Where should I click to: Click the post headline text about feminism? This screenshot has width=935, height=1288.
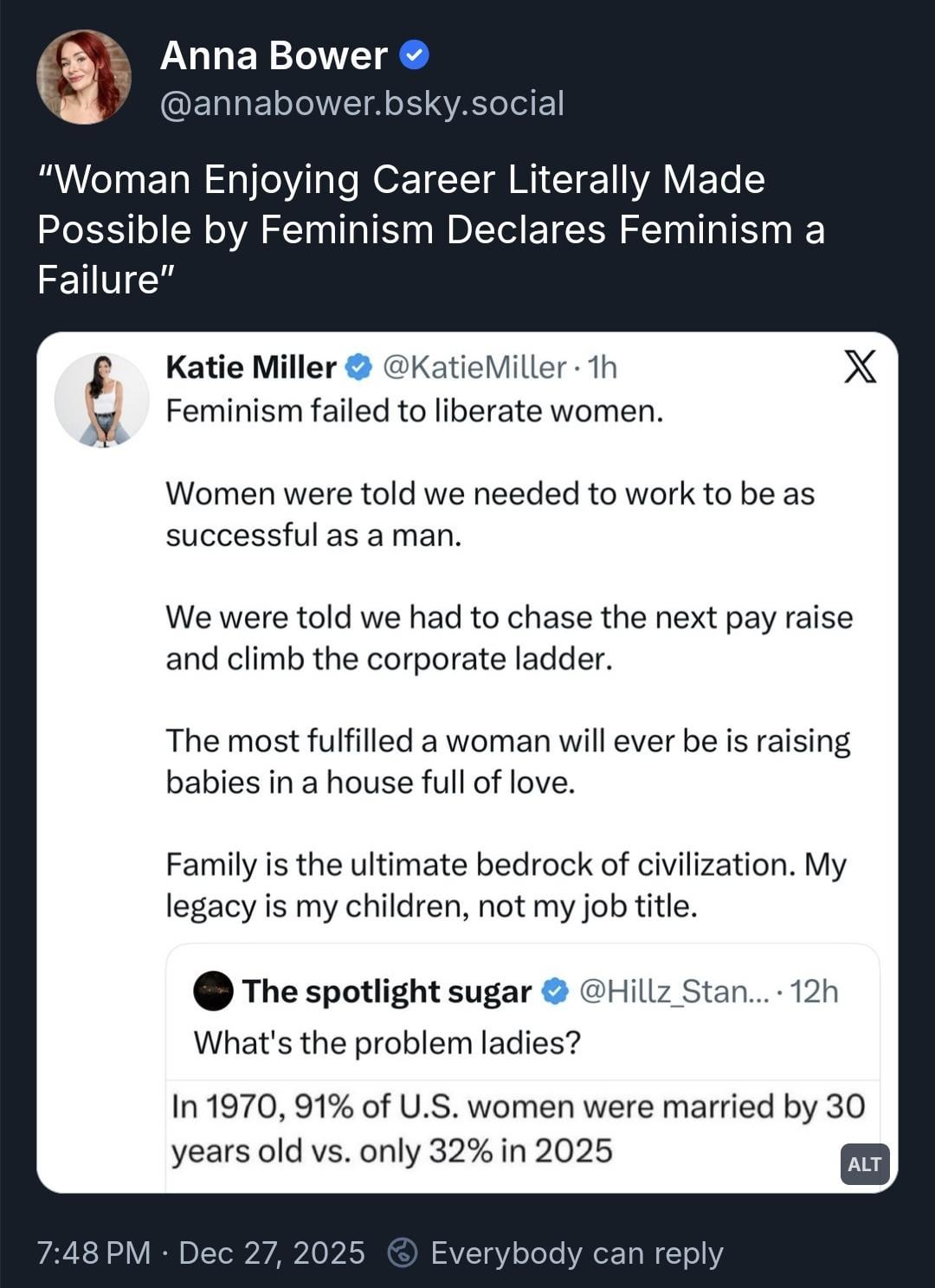(430, 229)
